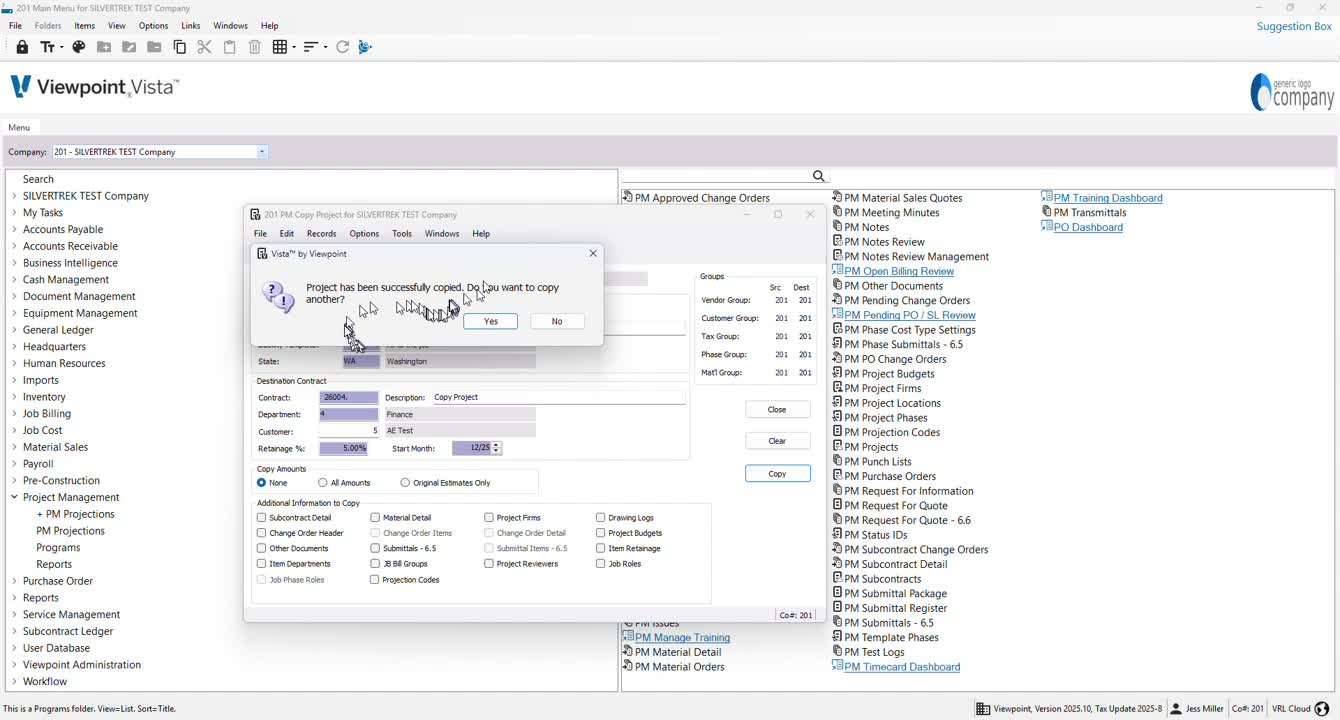1340x720 pixels.
Task: Expand the Job Cost tree node
Action: 14,431
